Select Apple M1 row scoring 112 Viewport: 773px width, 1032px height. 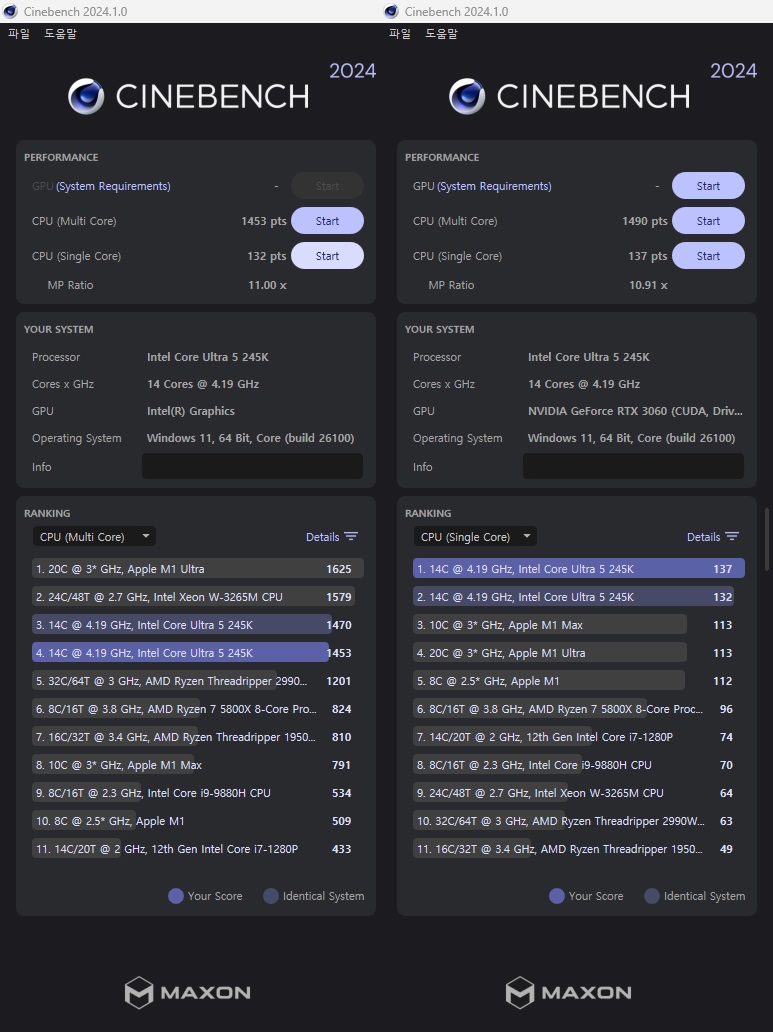[579, 681]
